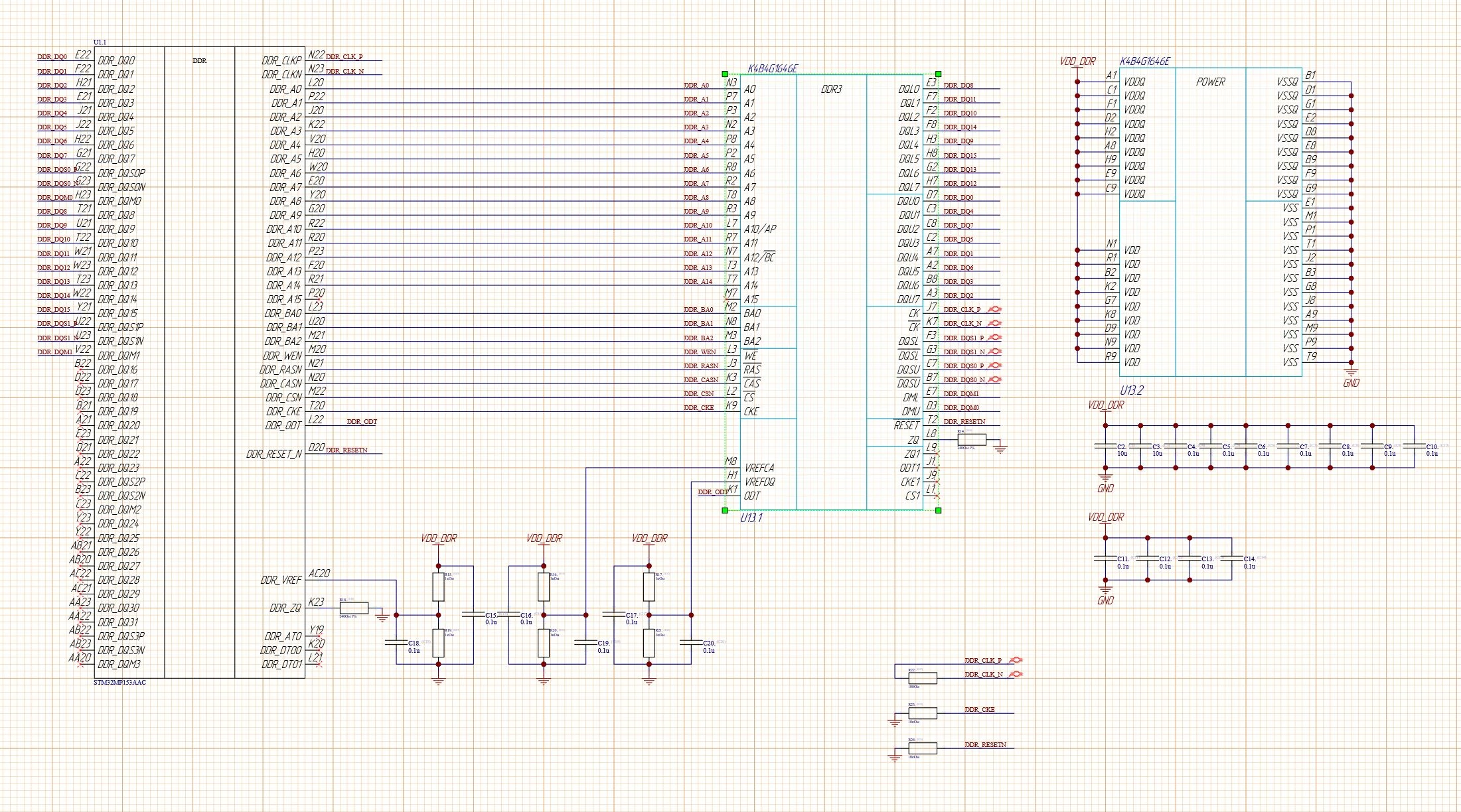The height and width of the screenshot is (812, 1461).
Task: Click the top-left selection handle of U13.1
Action: point(725,74)
